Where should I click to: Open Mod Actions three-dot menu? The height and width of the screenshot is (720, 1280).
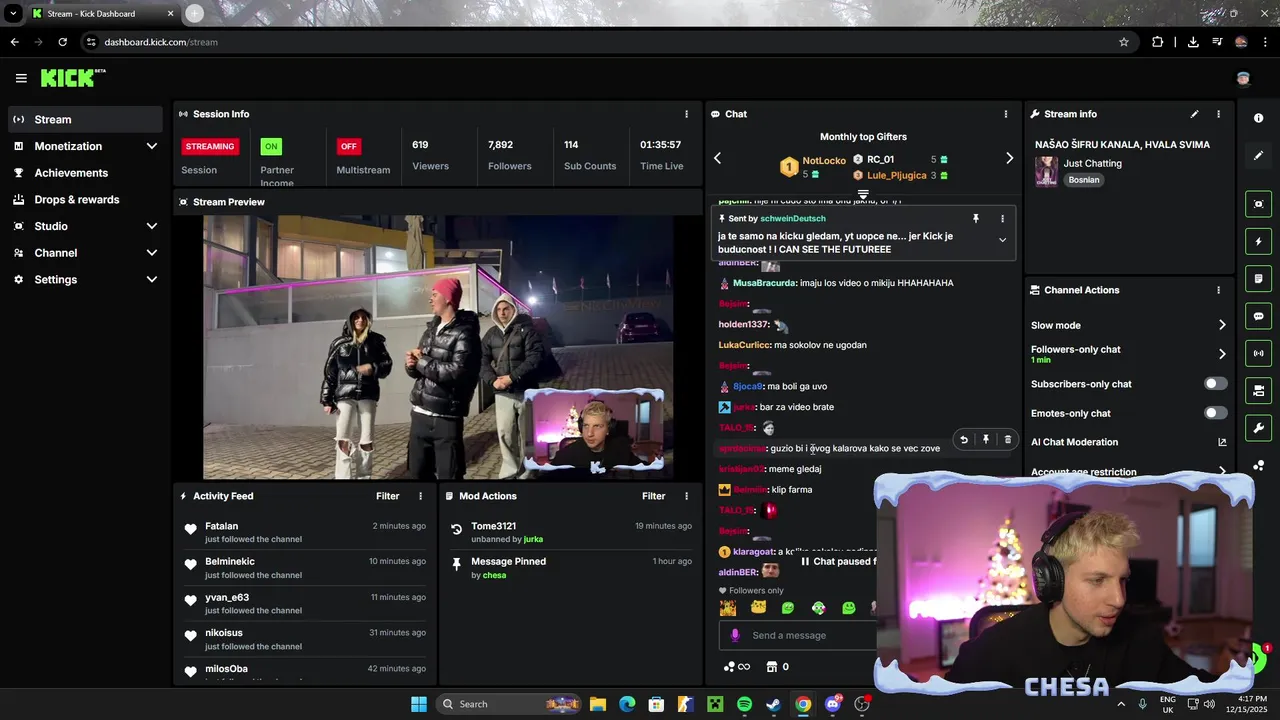click(686, 496)
